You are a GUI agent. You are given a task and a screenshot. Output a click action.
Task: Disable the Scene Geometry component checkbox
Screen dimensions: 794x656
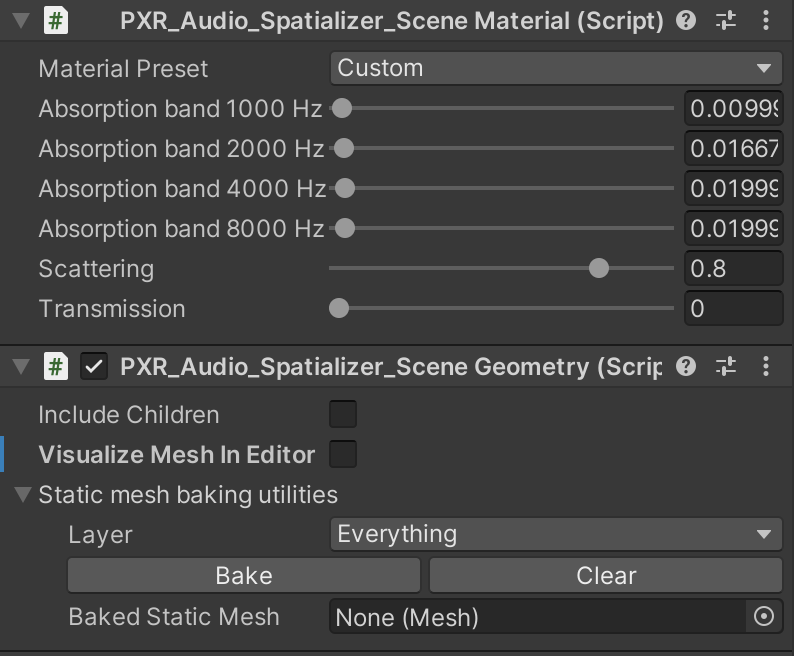click(94, 367)
